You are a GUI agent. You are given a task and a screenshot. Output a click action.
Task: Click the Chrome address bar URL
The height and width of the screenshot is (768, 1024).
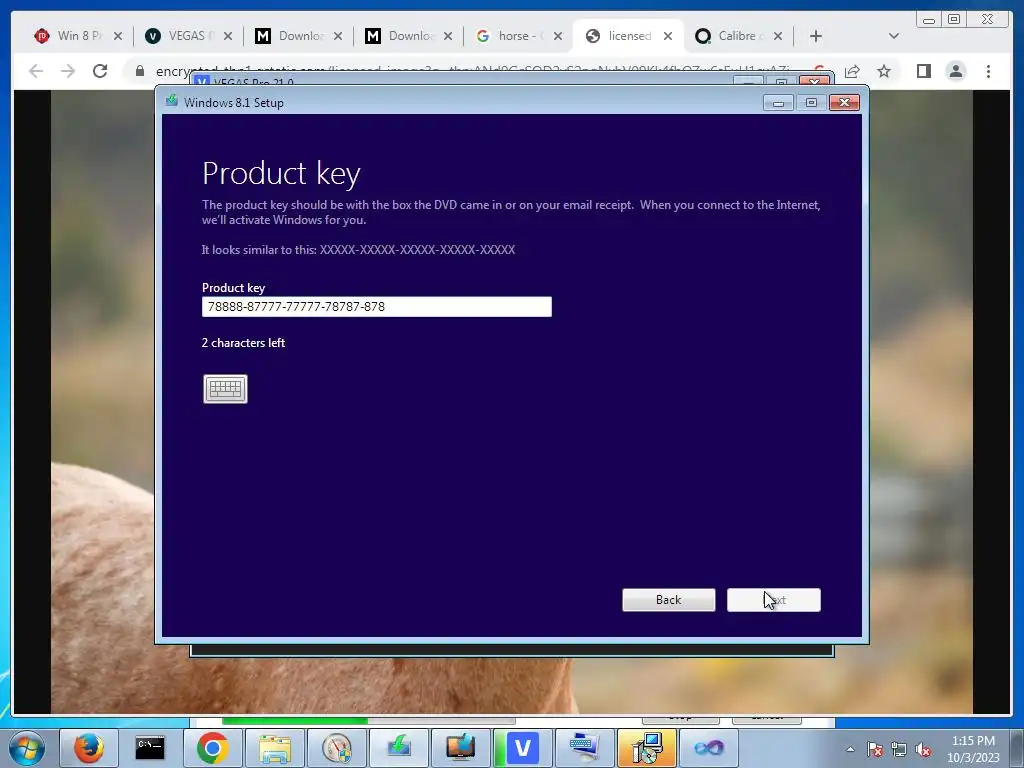(472, 71)
